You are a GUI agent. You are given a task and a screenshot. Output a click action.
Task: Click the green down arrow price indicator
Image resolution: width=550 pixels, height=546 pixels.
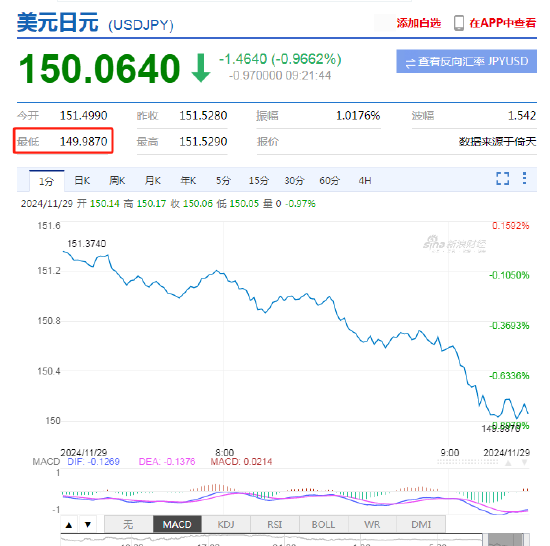(x=201, y=68)
